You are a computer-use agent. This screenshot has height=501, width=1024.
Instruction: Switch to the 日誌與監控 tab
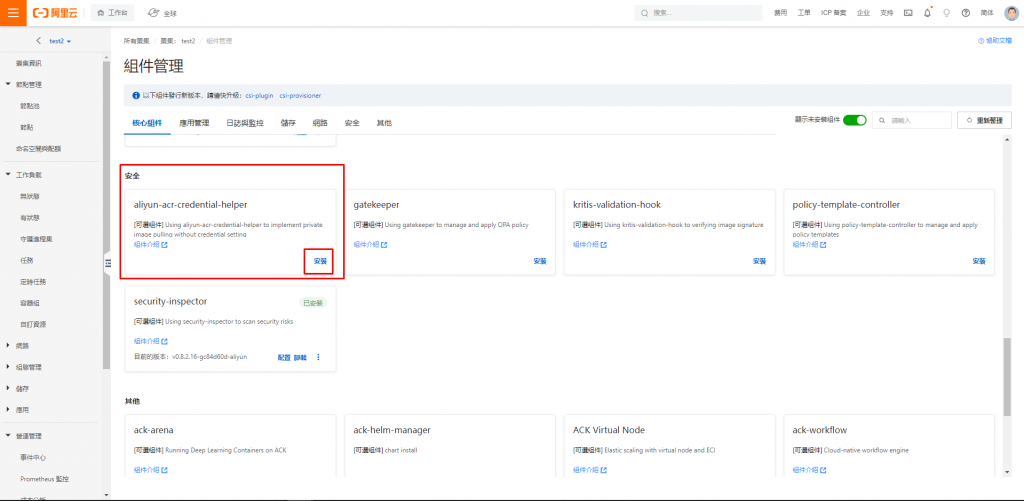[x=245, y=123]
